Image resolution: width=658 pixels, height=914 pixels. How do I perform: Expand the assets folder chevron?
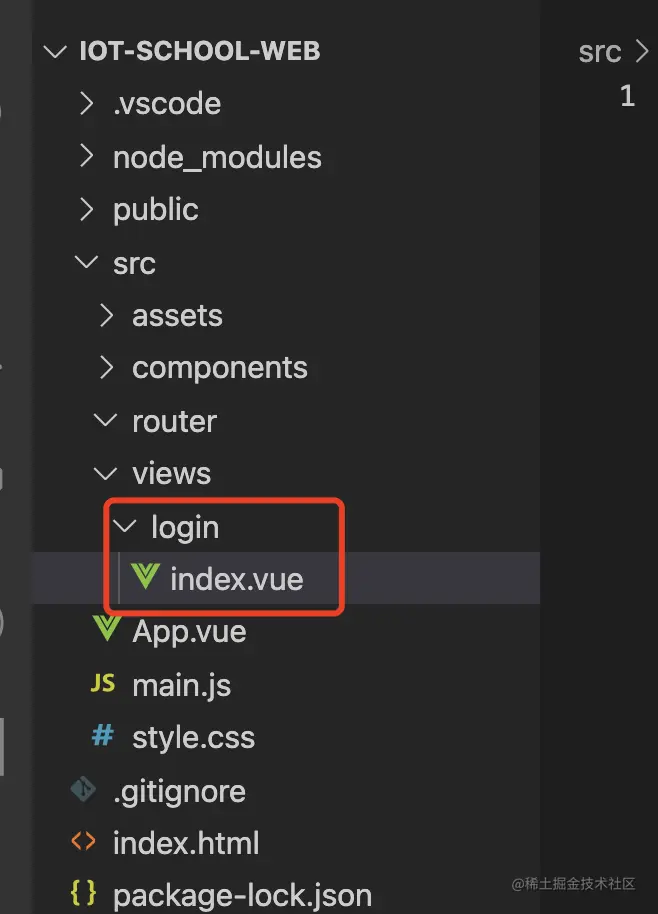pos(106,315)
